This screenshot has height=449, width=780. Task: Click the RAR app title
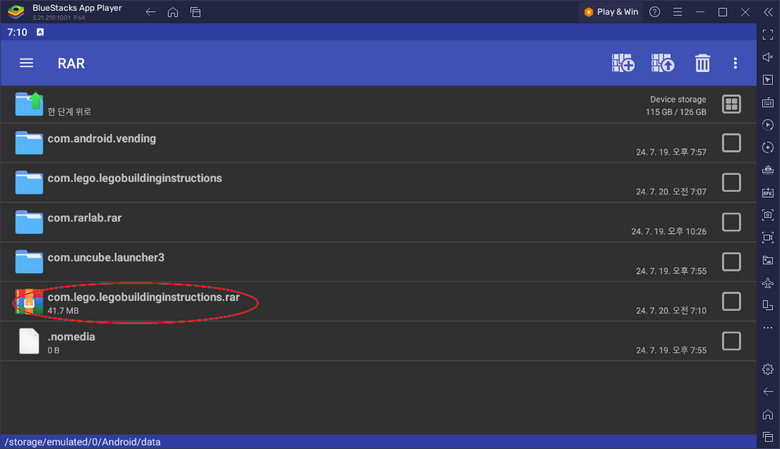pyautogui.click(x=71, y=64)
